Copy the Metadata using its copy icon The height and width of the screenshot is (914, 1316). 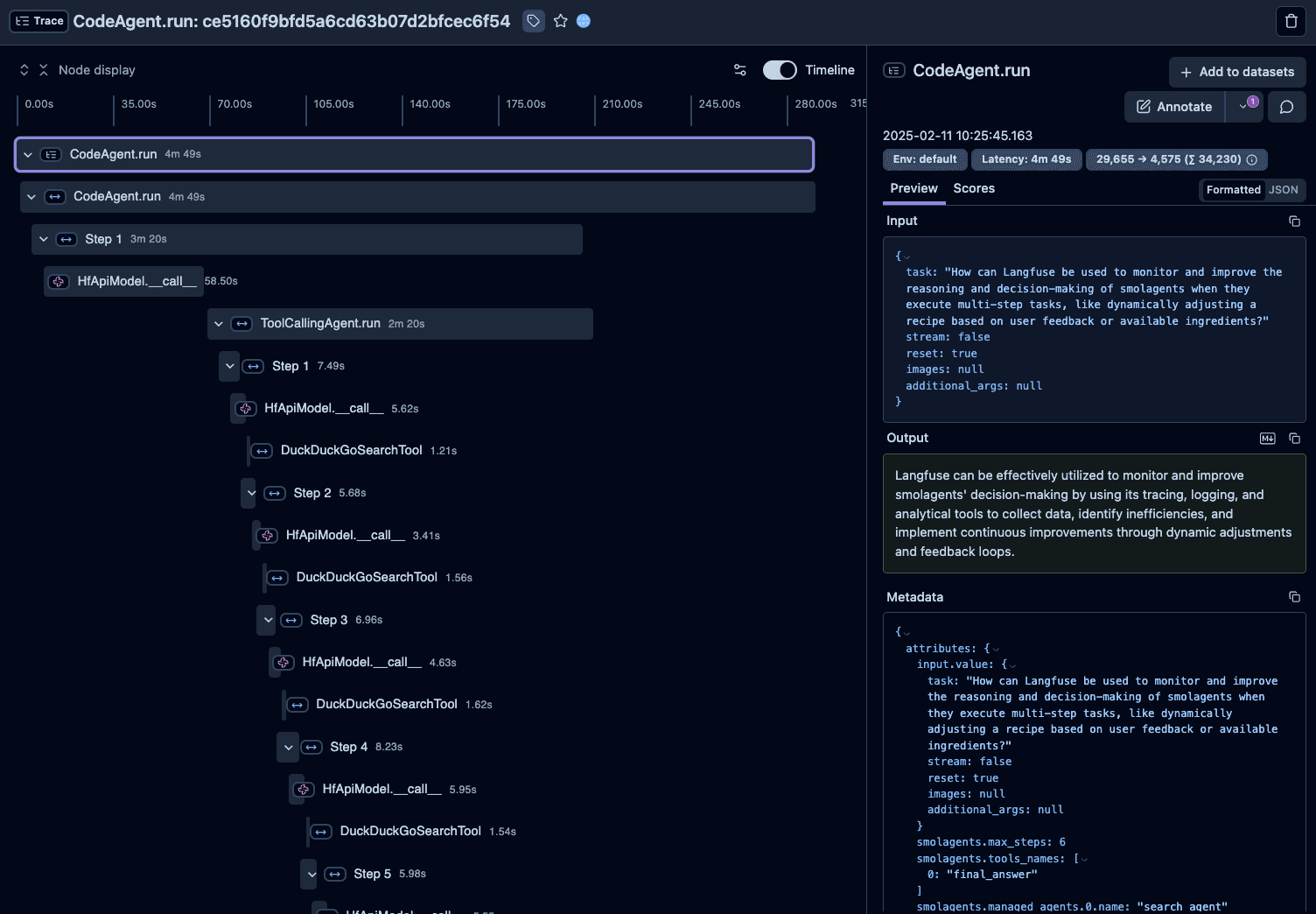(x=1295, y=596)
